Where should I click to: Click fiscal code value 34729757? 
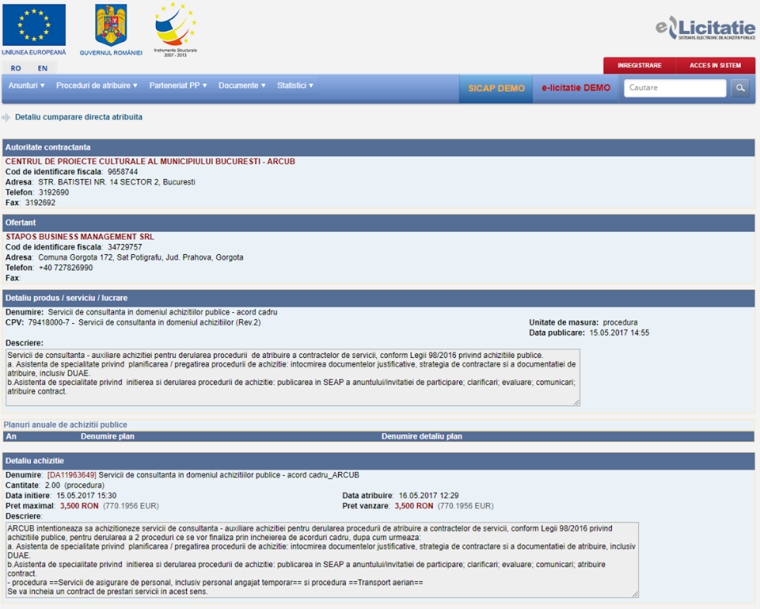coord(125,247)
